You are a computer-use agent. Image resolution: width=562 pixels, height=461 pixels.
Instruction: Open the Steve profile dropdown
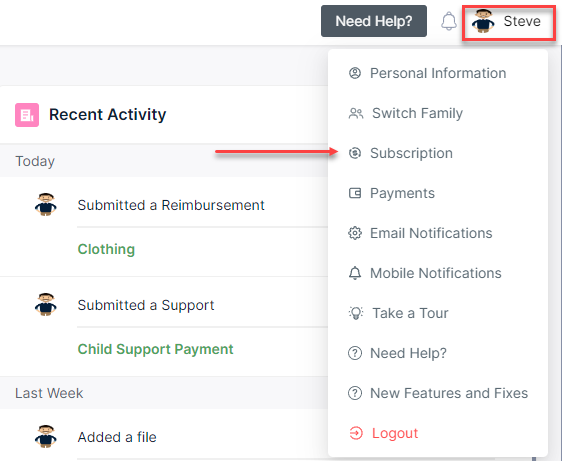509,22
